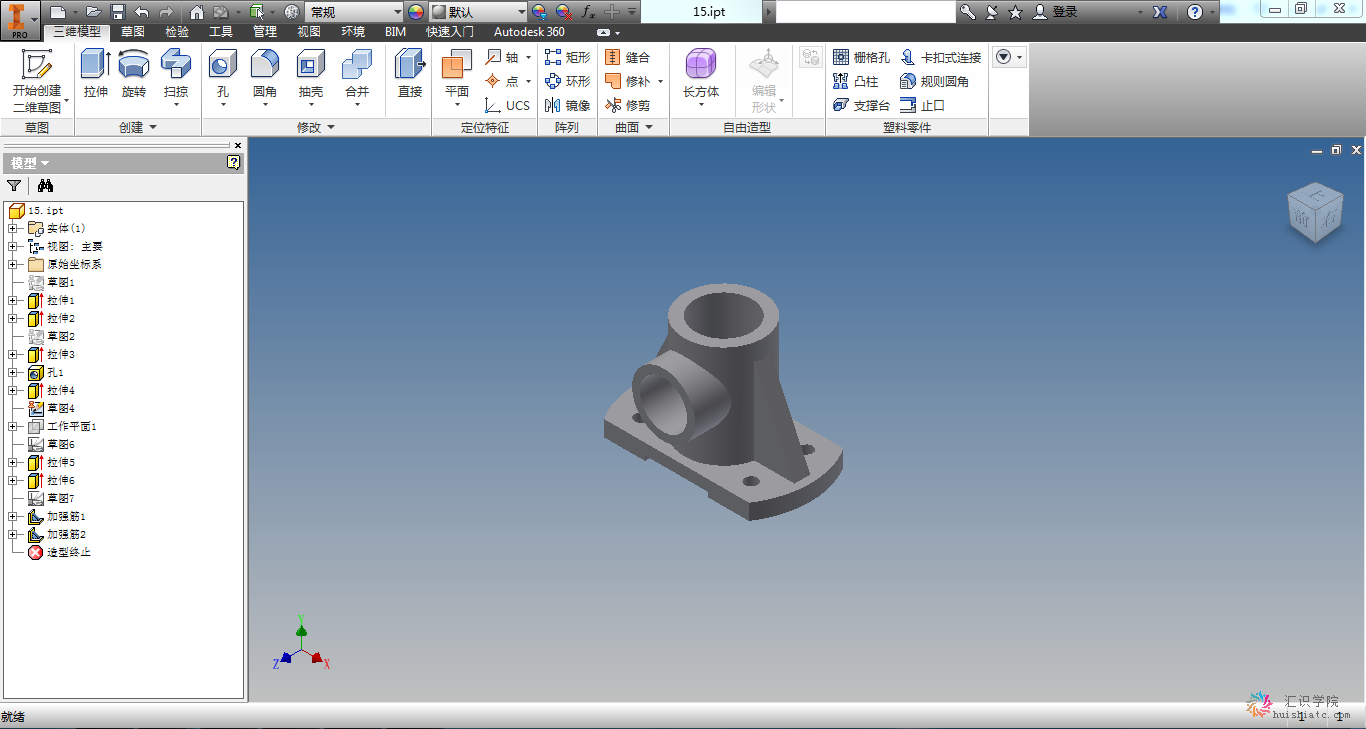Viewport: 1366px width, 729px height.
Task: Click the Open file folder icon
Action: 92,12
